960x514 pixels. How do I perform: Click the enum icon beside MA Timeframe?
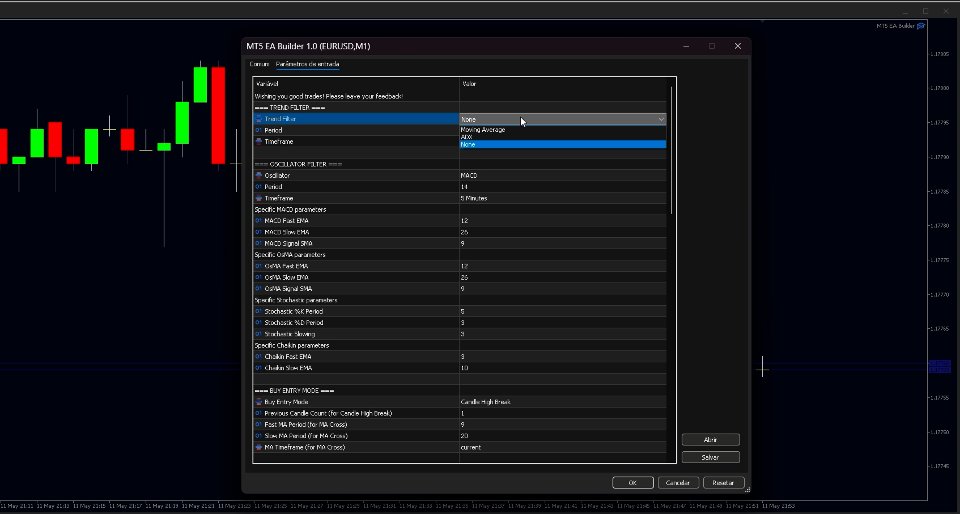[x=258, y=448]
